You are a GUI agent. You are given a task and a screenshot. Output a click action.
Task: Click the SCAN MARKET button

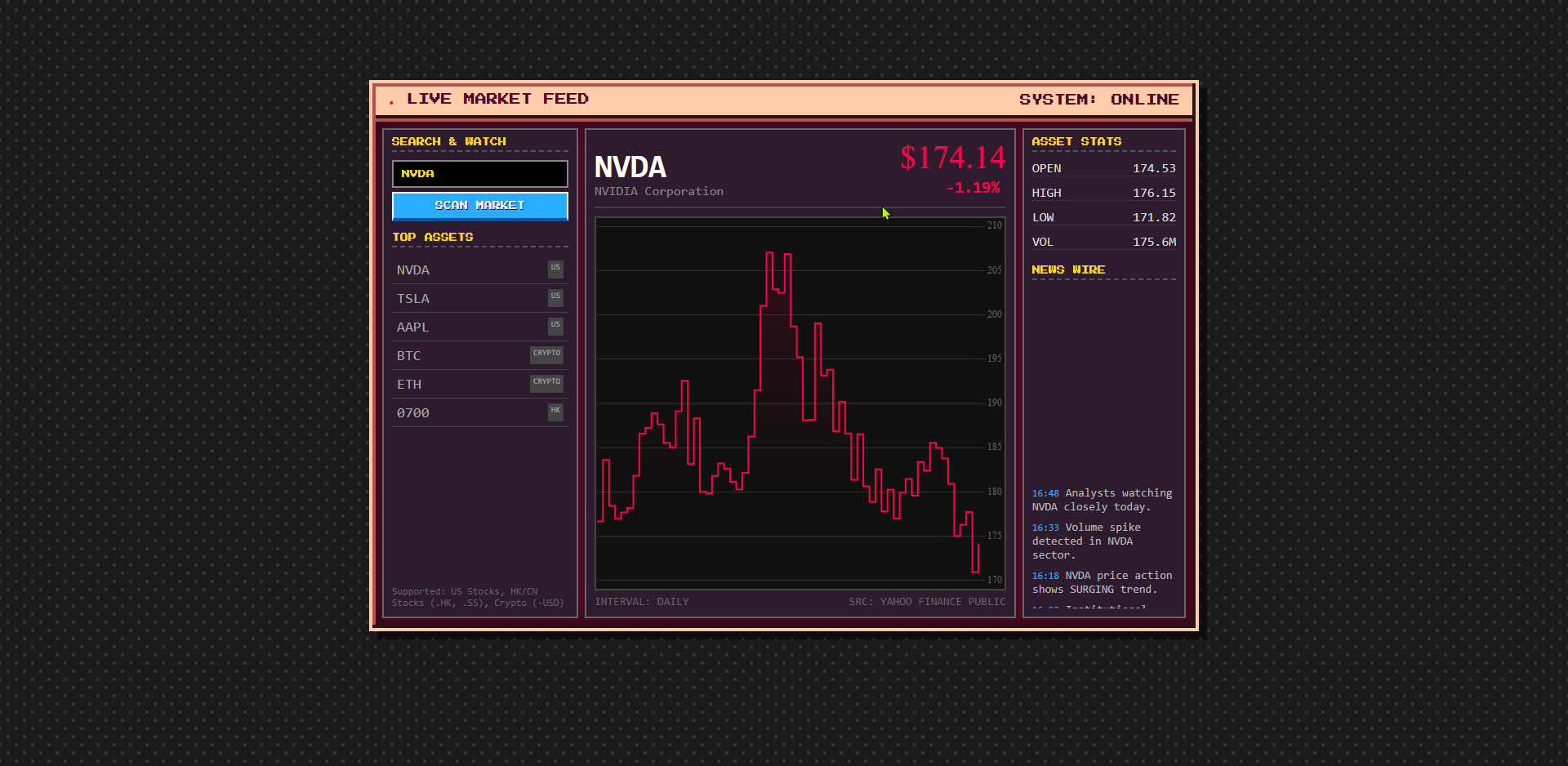point(480,206)
